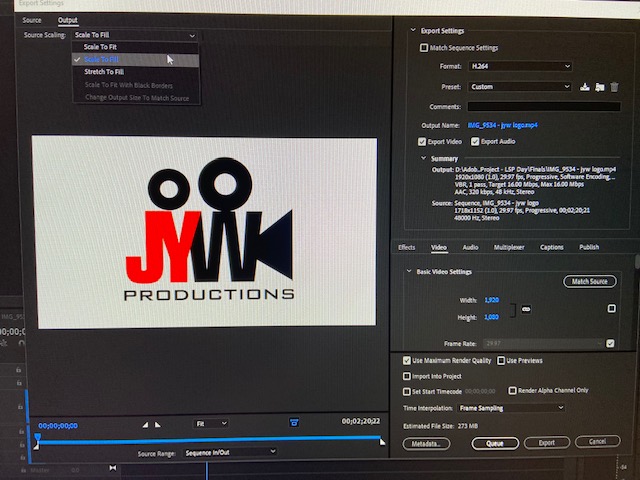Image resolution: width=640 pixels, height=480 pixels.
Task: Click the JYW Productions preview image
Action: (x=206, y=232)
